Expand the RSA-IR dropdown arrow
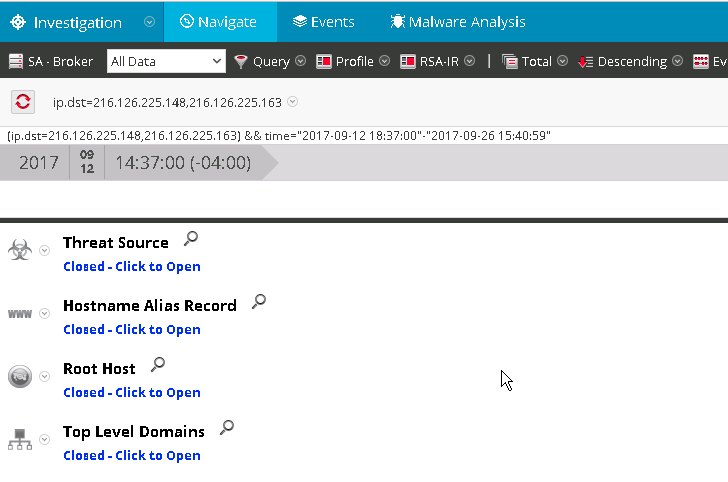 coord(470,61)
